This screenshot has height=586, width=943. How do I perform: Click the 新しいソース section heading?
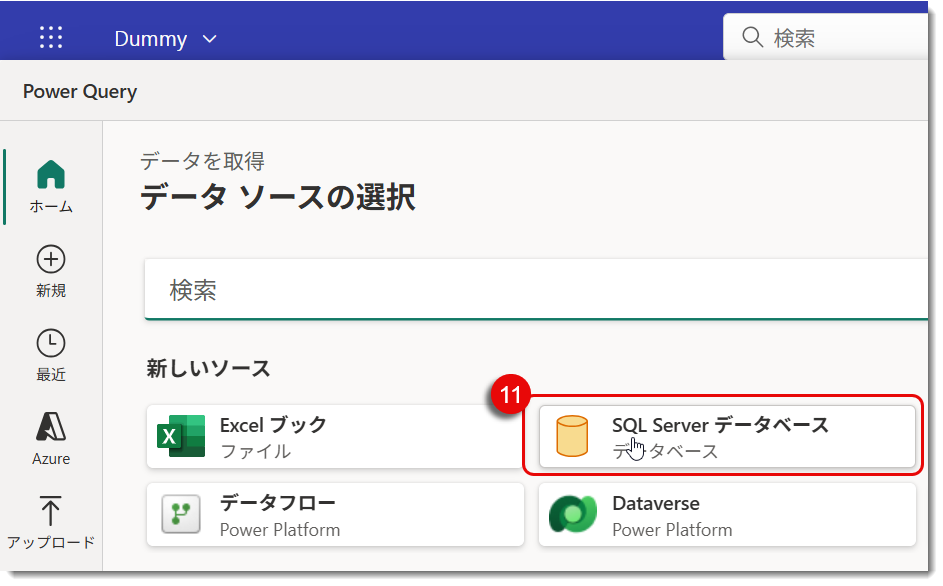(x=209, y=368)
